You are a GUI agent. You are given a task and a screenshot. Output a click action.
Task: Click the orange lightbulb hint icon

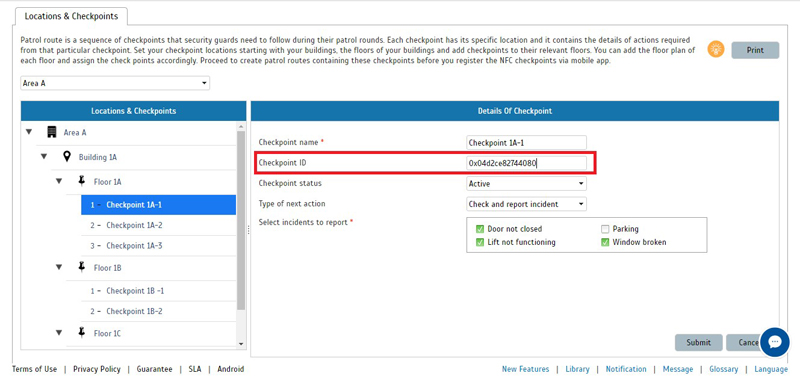coord(716,49)
